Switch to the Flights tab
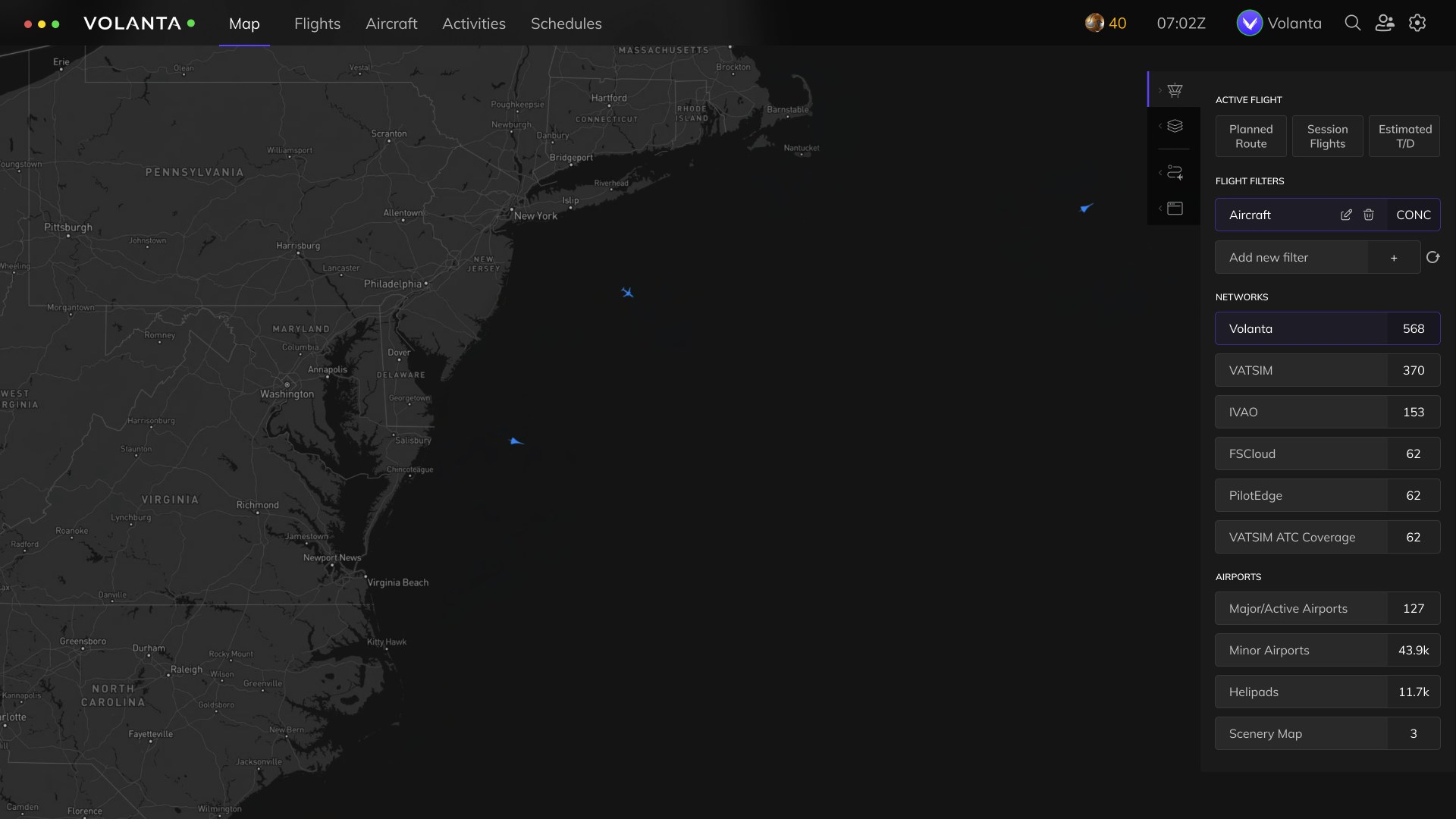This screenshot has width=1456, height=819. tap(317, 24)
